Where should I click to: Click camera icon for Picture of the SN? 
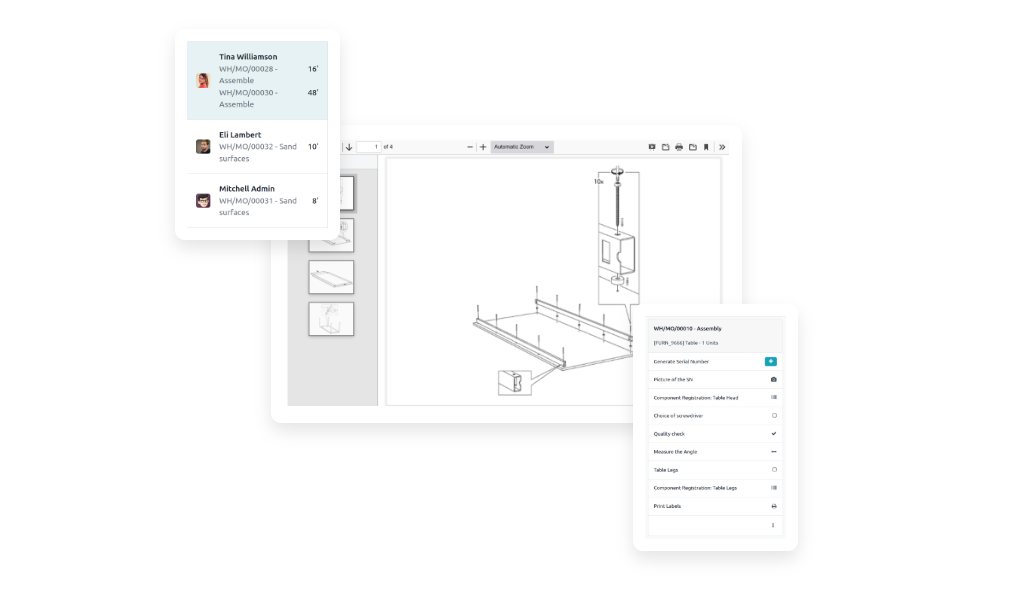point(774,380)
